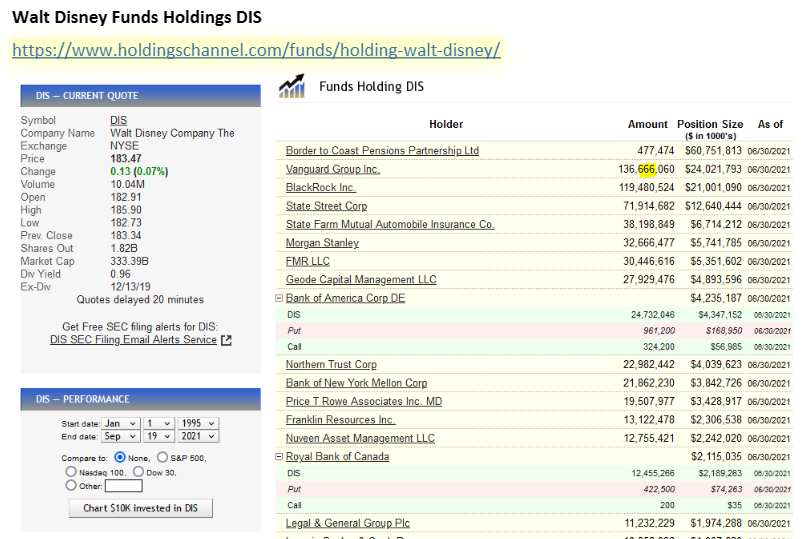The width and height of the screenshot is (812, 539).
Task: Click the As of column header
Action: click(x=770, y=124)
